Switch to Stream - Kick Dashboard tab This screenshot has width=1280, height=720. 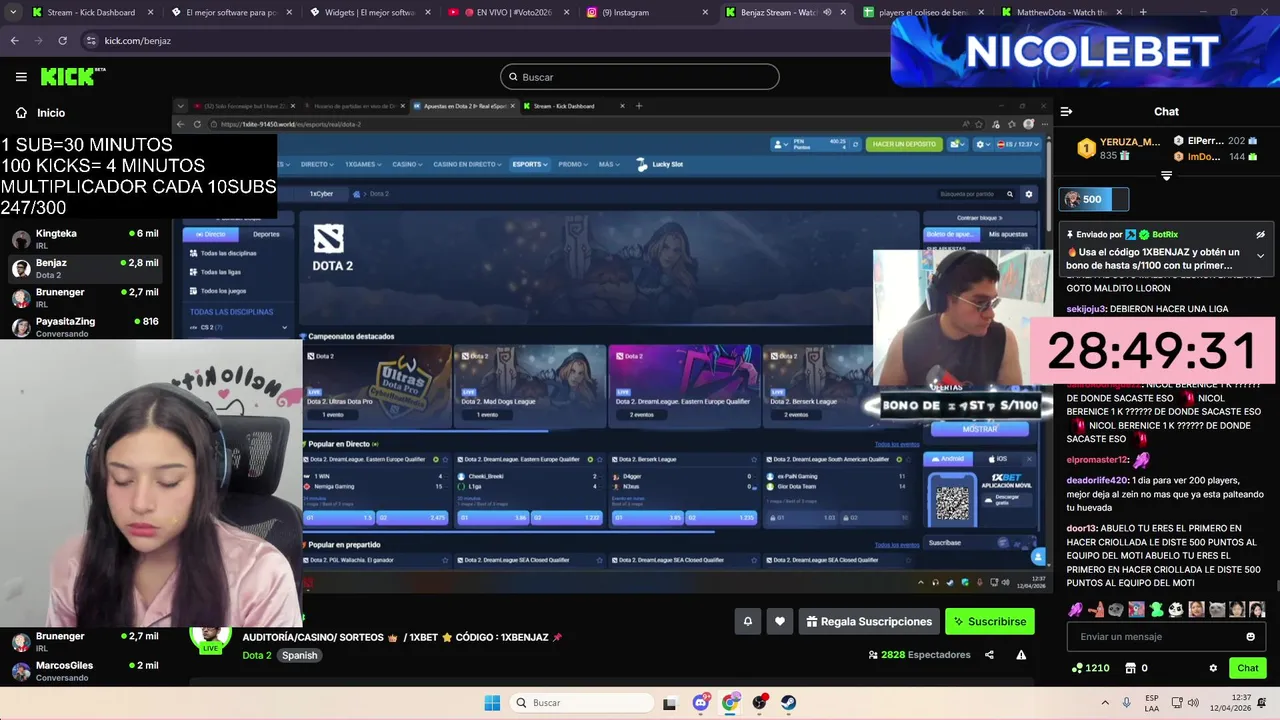tap(92, 12)
